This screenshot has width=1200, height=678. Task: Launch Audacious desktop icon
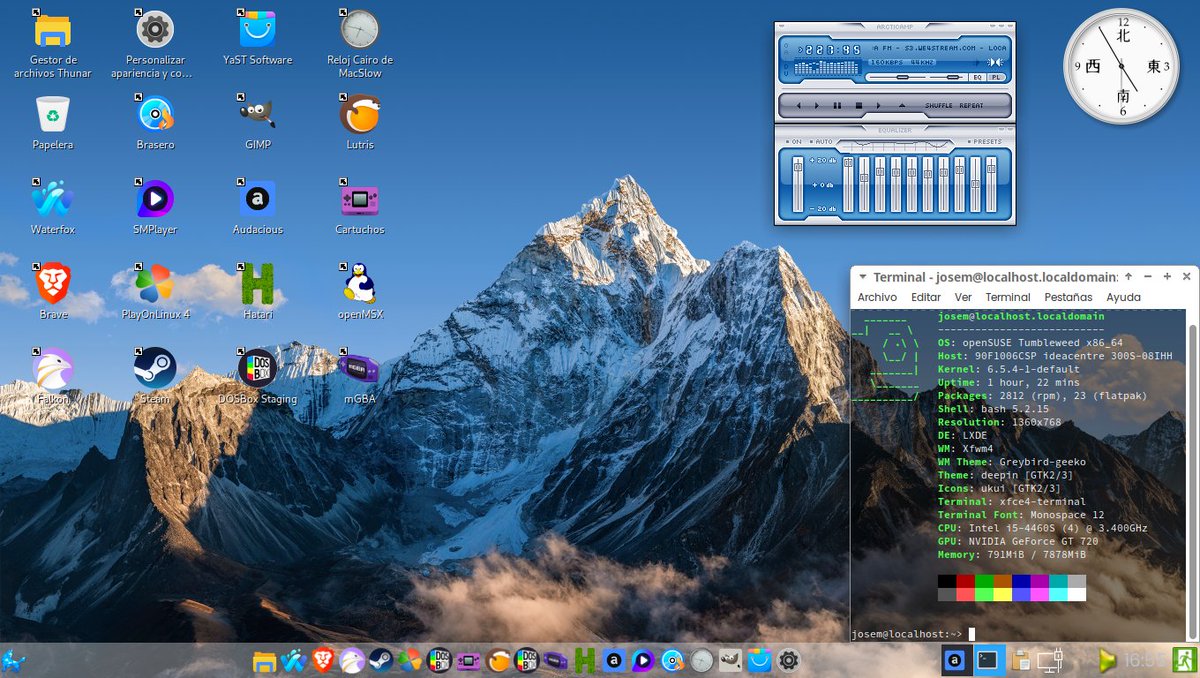257,207
